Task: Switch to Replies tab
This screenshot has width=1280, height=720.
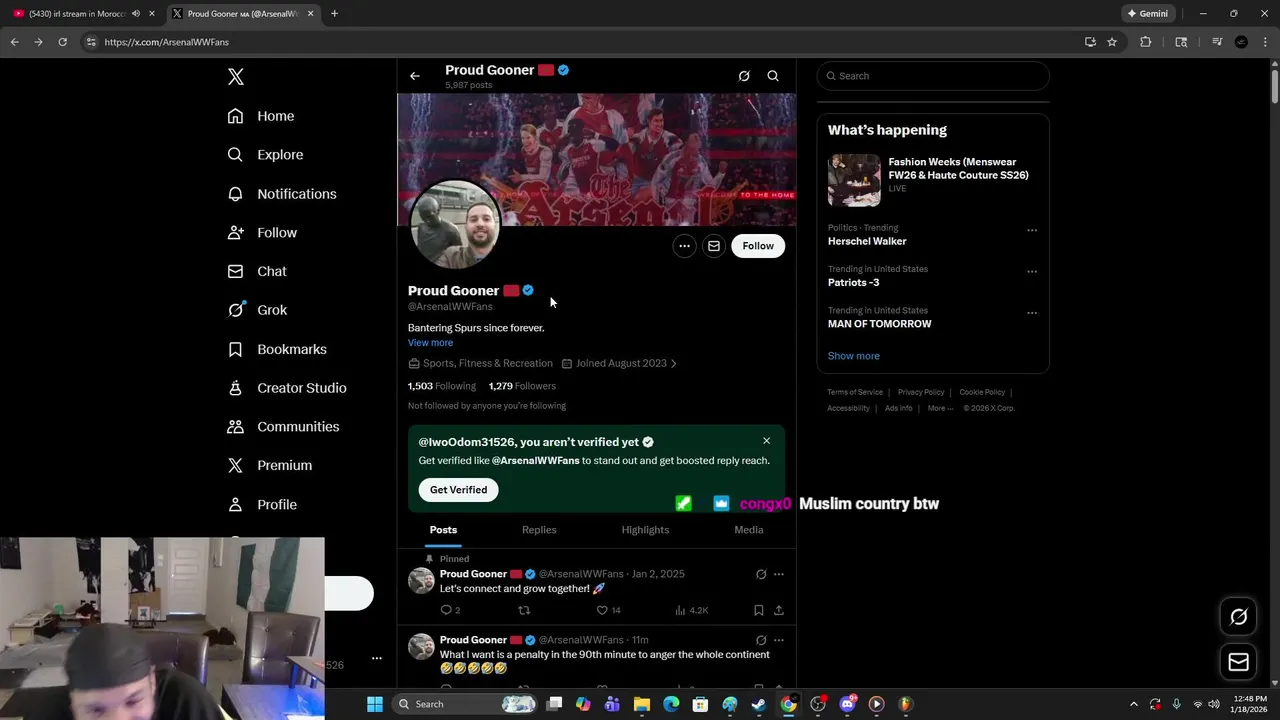Action: coord(539,530)
